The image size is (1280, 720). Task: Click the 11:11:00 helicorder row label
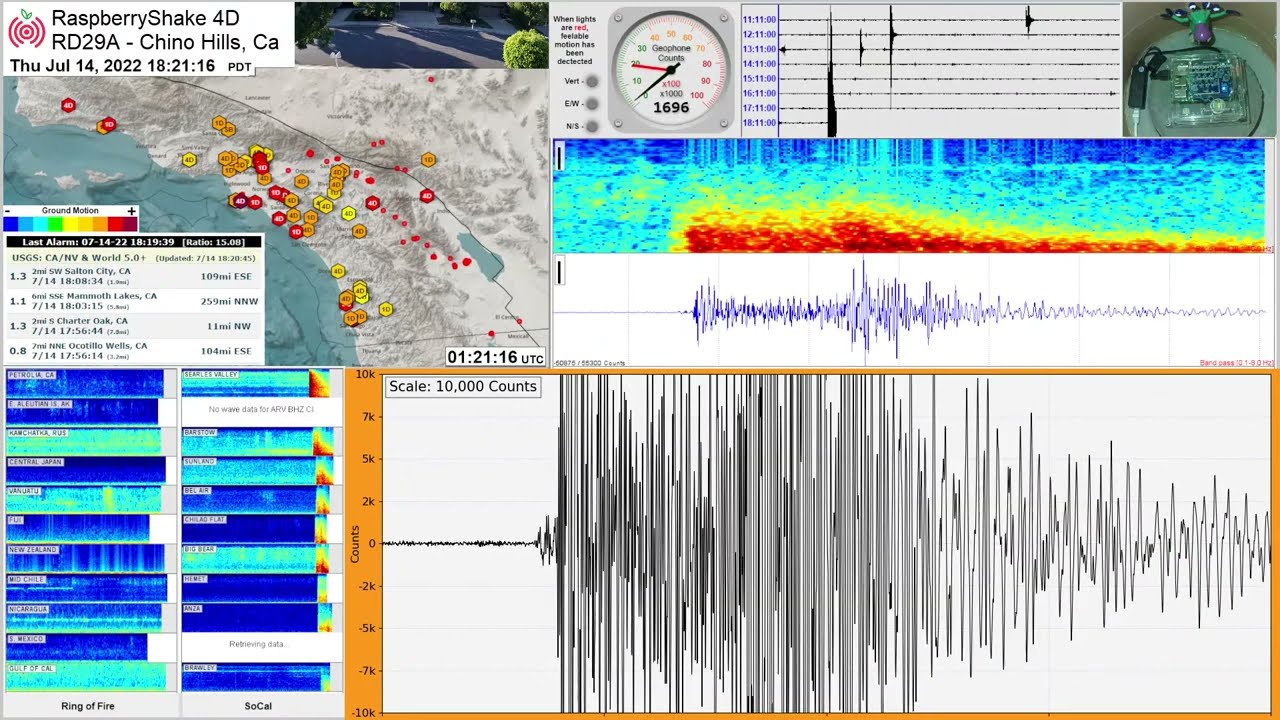[759, 19]
